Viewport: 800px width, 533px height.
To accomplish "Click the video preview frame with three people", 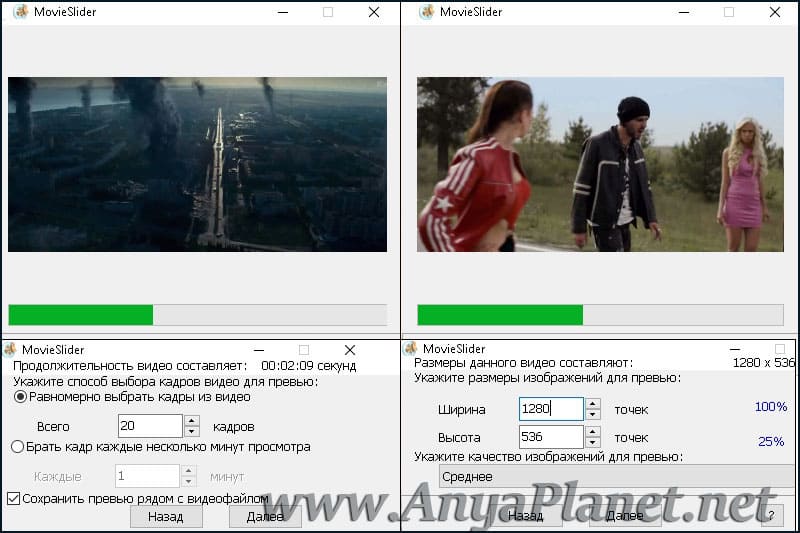I will pyautogui.click(x=600, y=164).
